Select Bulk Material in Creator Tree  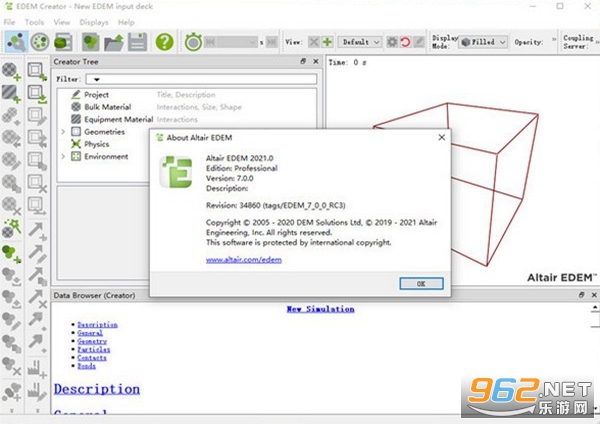[x=108, y=107]
